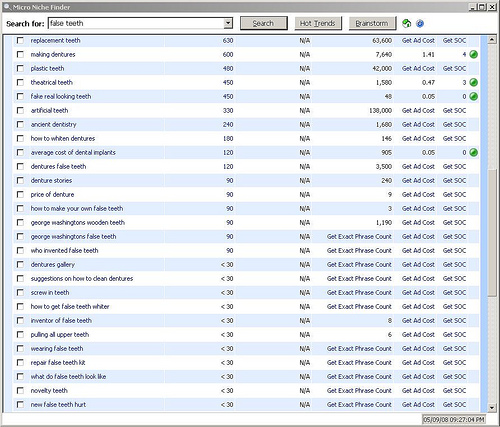The image size is (500, 427).
Task: Get SOC for inventor of false teeth
Action: (454, 320)
